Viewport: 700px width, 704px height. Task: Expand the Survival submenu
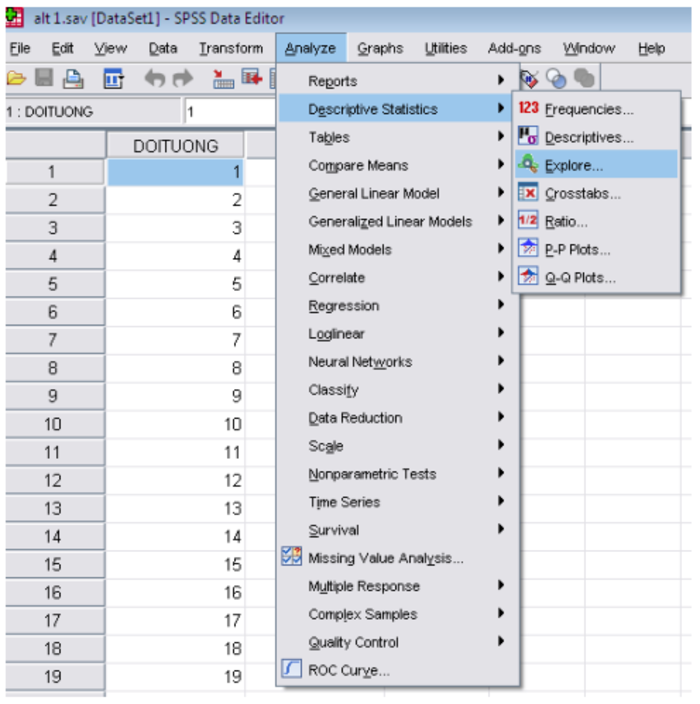(x=398, y=530)
